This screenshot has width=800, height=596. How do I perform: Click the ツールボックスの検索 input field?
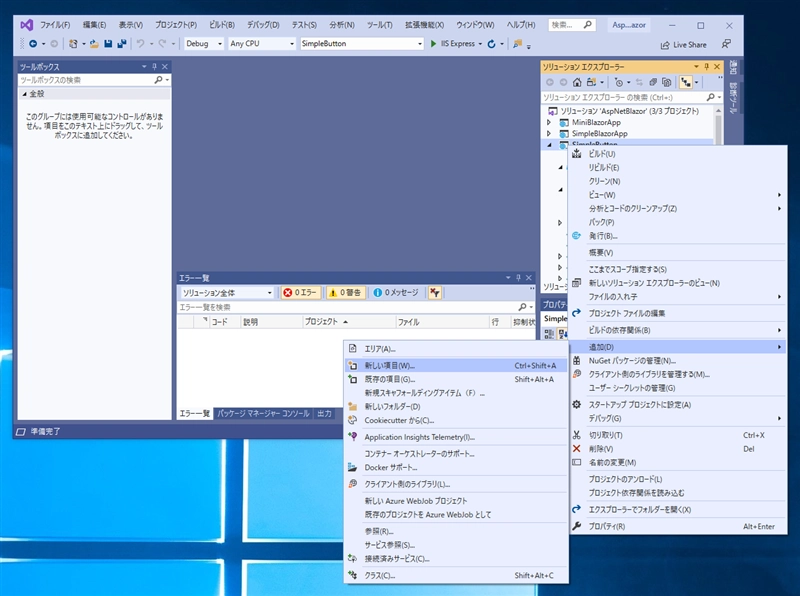point(86,80)
